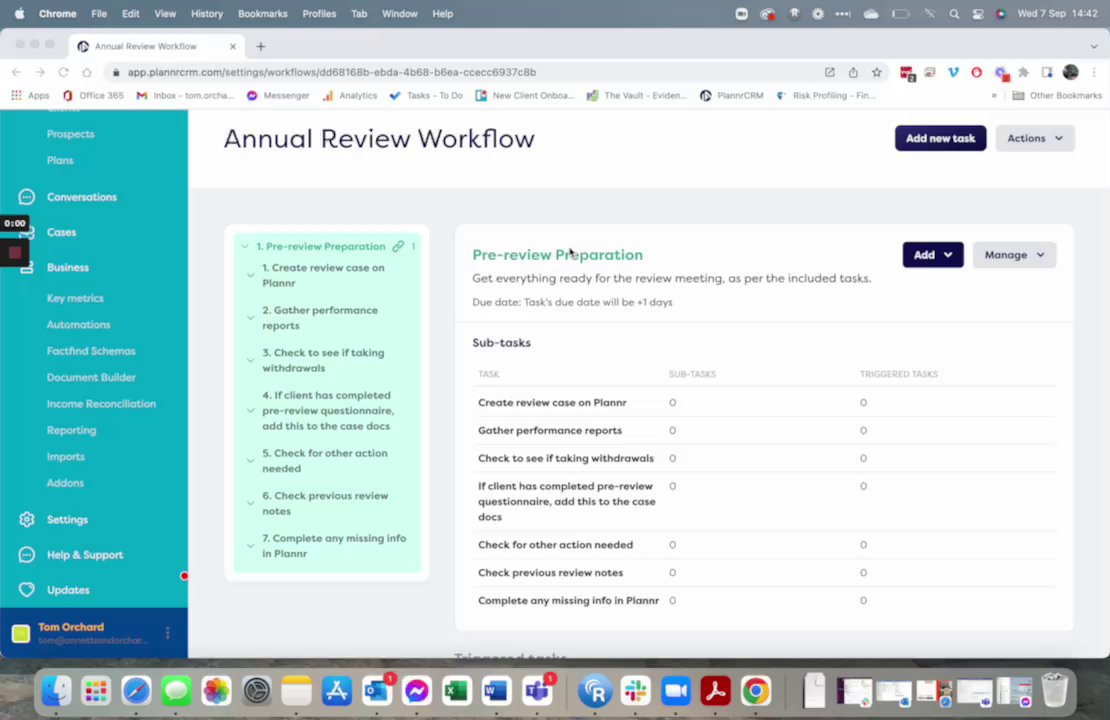The height and width of the screenshot is (720, 1110).
Task: Open the Actions dropdown
Action: pos(1034,138)
